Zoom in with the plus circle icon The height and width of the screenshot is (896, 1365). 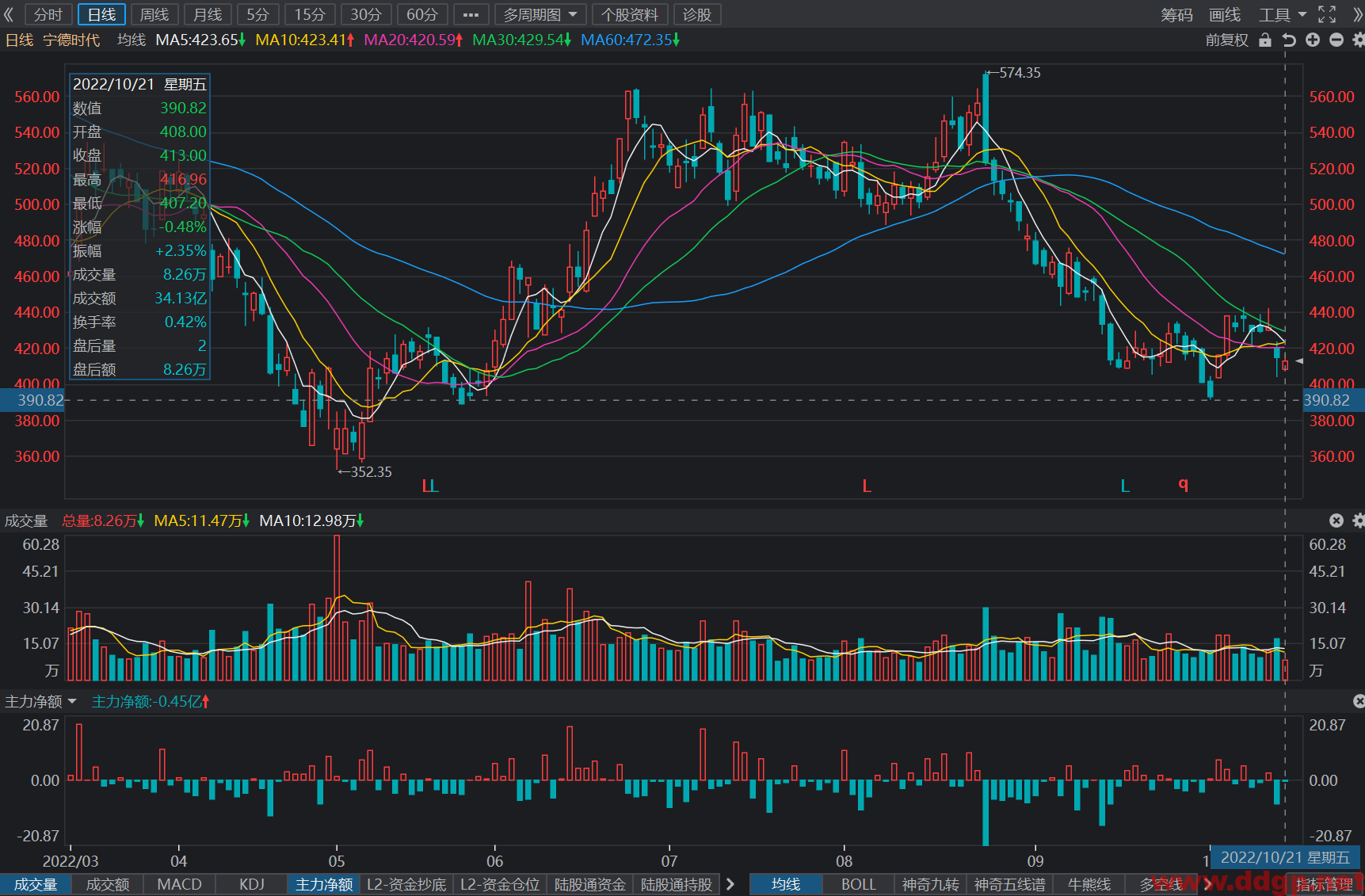click(1313, 40)
